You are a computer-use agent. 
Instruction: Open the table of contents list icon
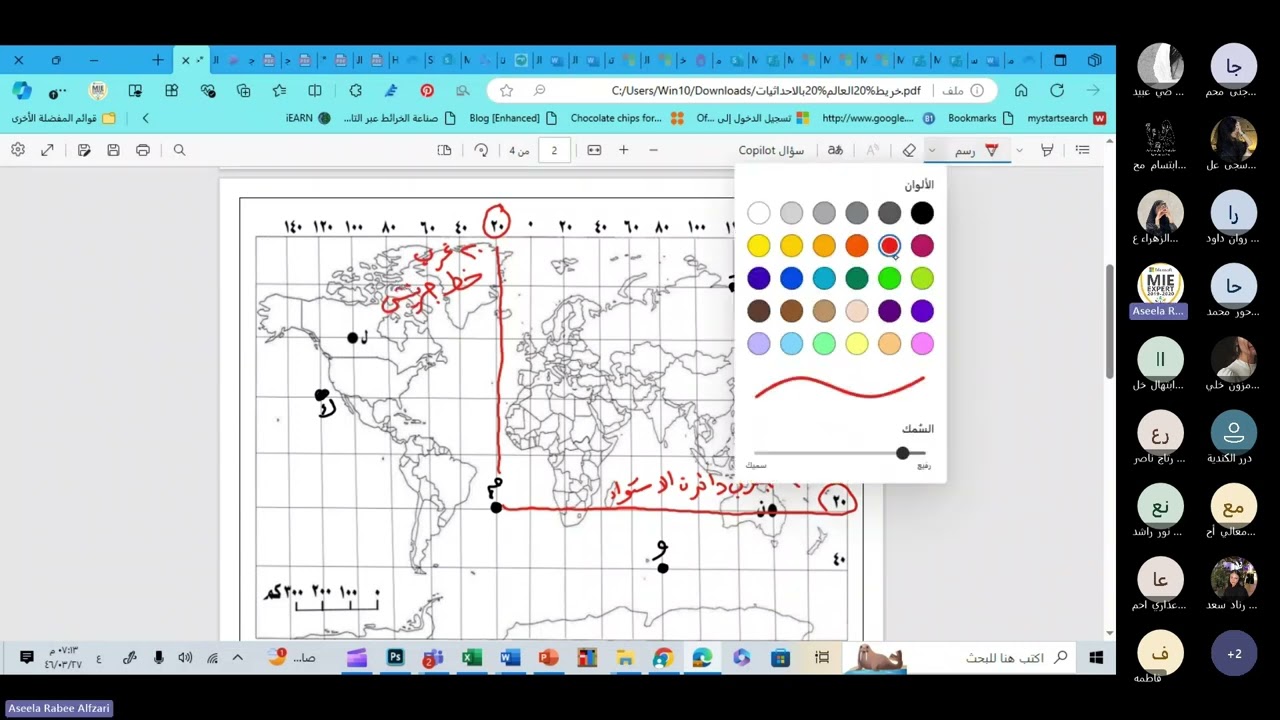coord(1082,150)
